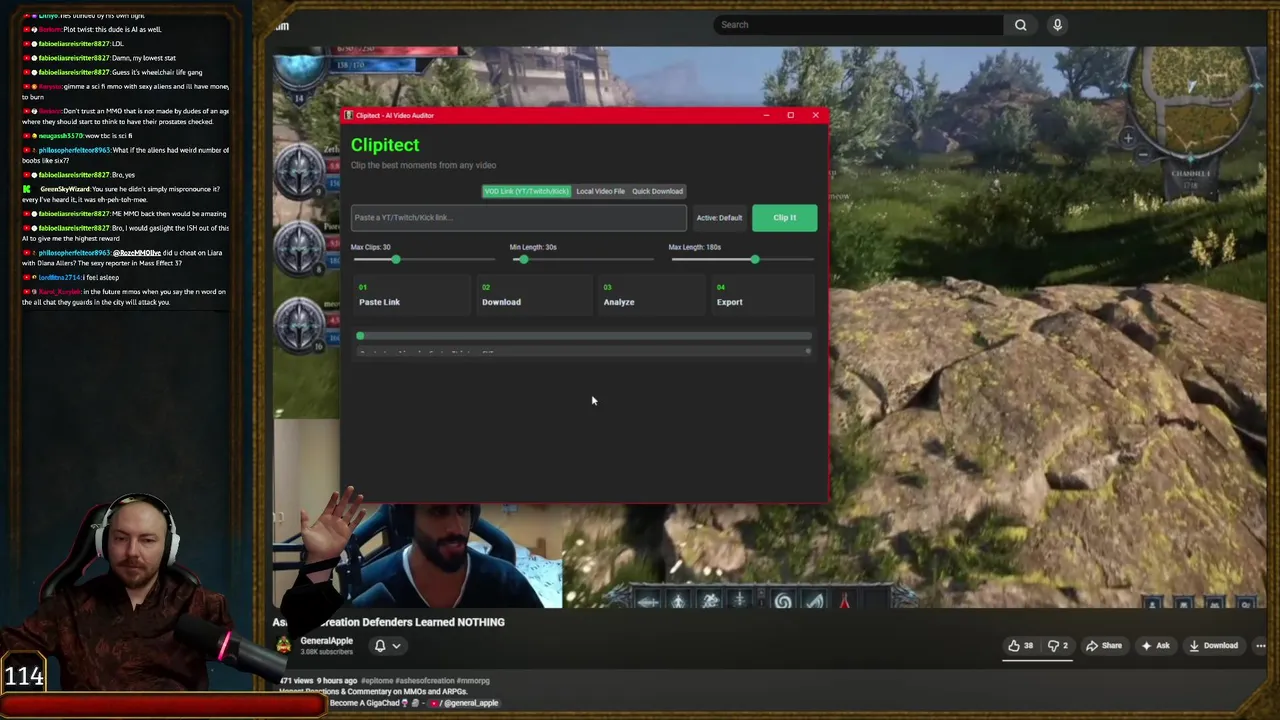1280x720 pixels.
Task: Click the green Clip It button
Action: tap(784, 218)
